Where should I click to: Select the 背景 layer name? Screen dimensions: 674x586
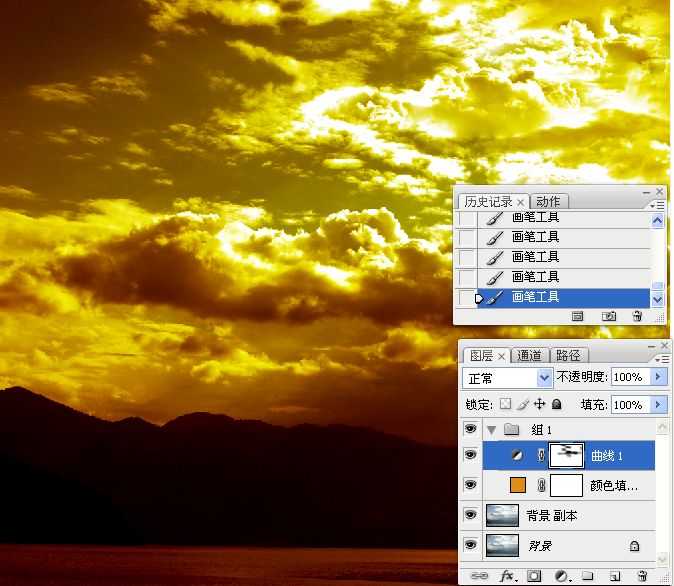click(x=540, y=546)
